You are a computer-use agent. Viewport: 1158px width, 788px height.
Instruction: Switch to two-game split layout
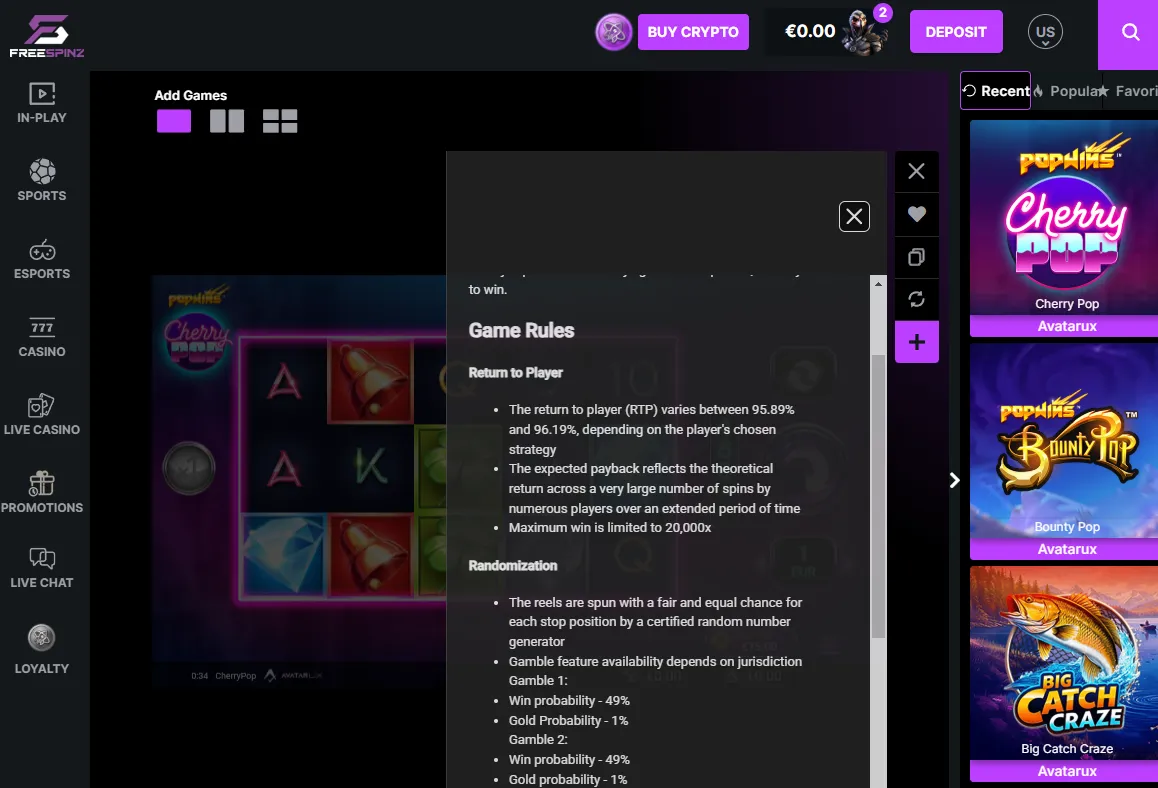[227, 121]
